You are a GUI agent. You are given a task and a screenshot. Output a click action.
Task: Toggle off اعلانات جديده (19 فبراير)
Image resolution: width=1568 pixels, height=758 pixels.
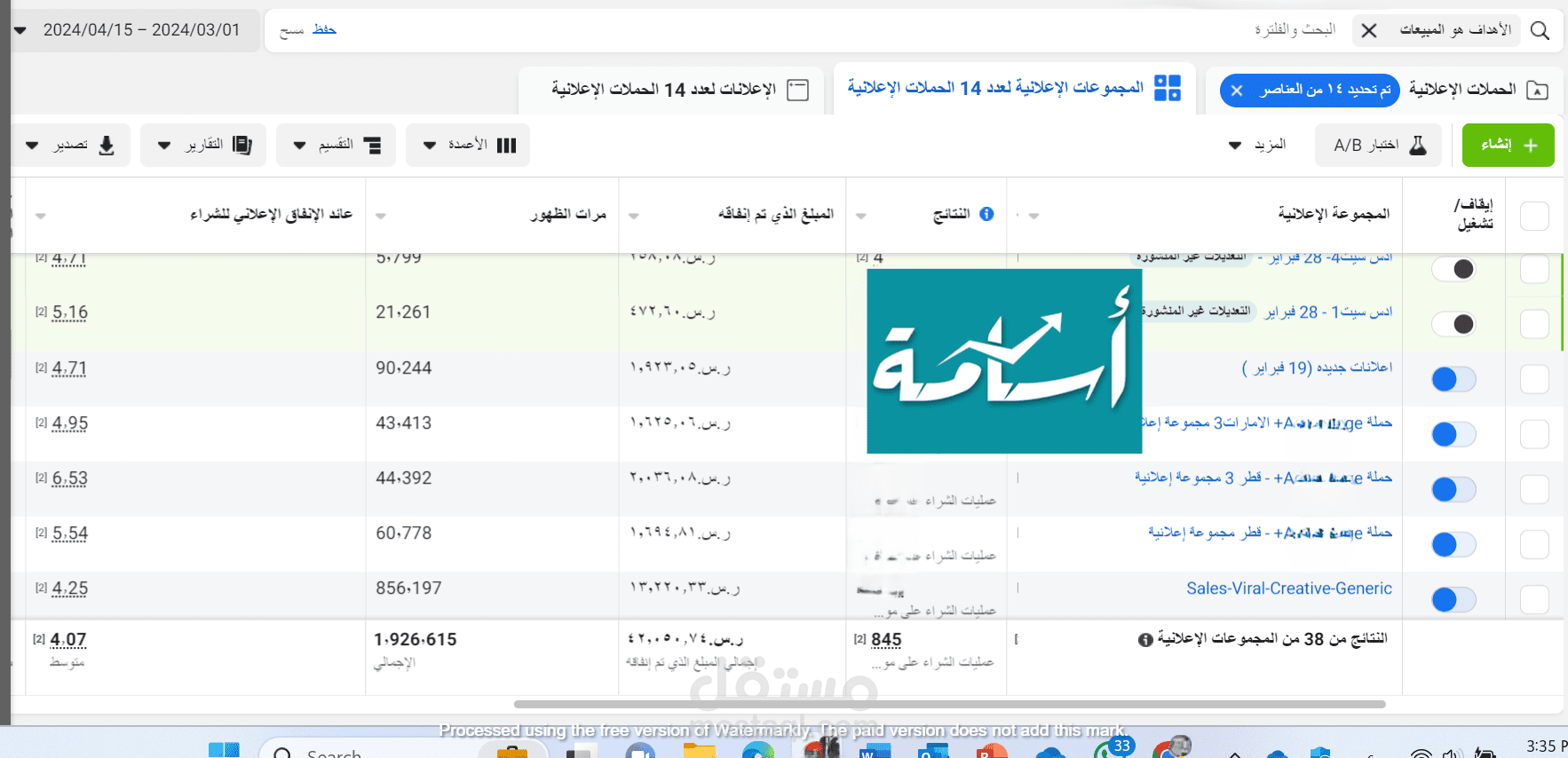tap(1454, 379)
